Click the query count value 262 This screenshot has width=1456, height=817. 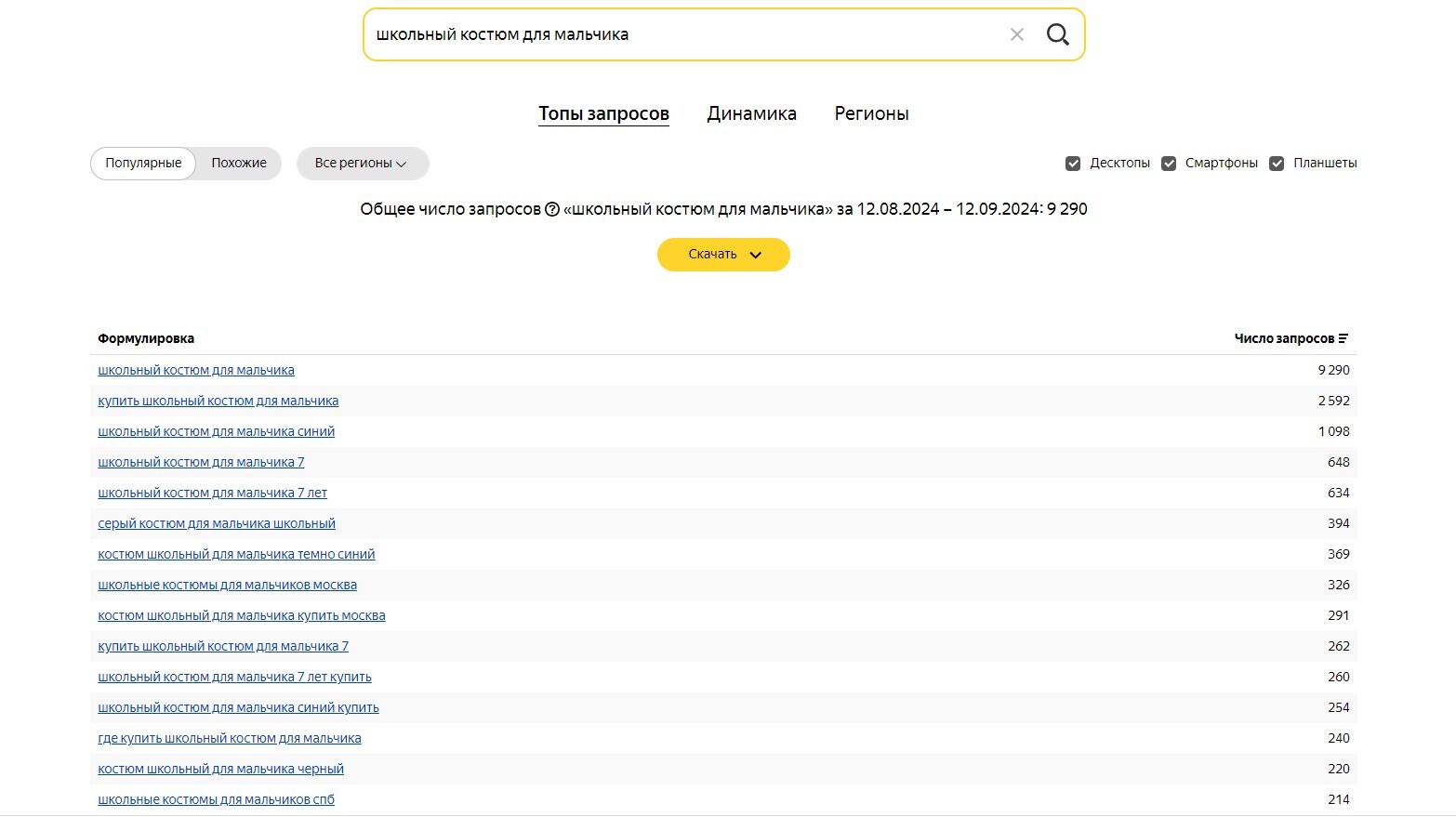pyautogui.click(x=1339, y=646)
